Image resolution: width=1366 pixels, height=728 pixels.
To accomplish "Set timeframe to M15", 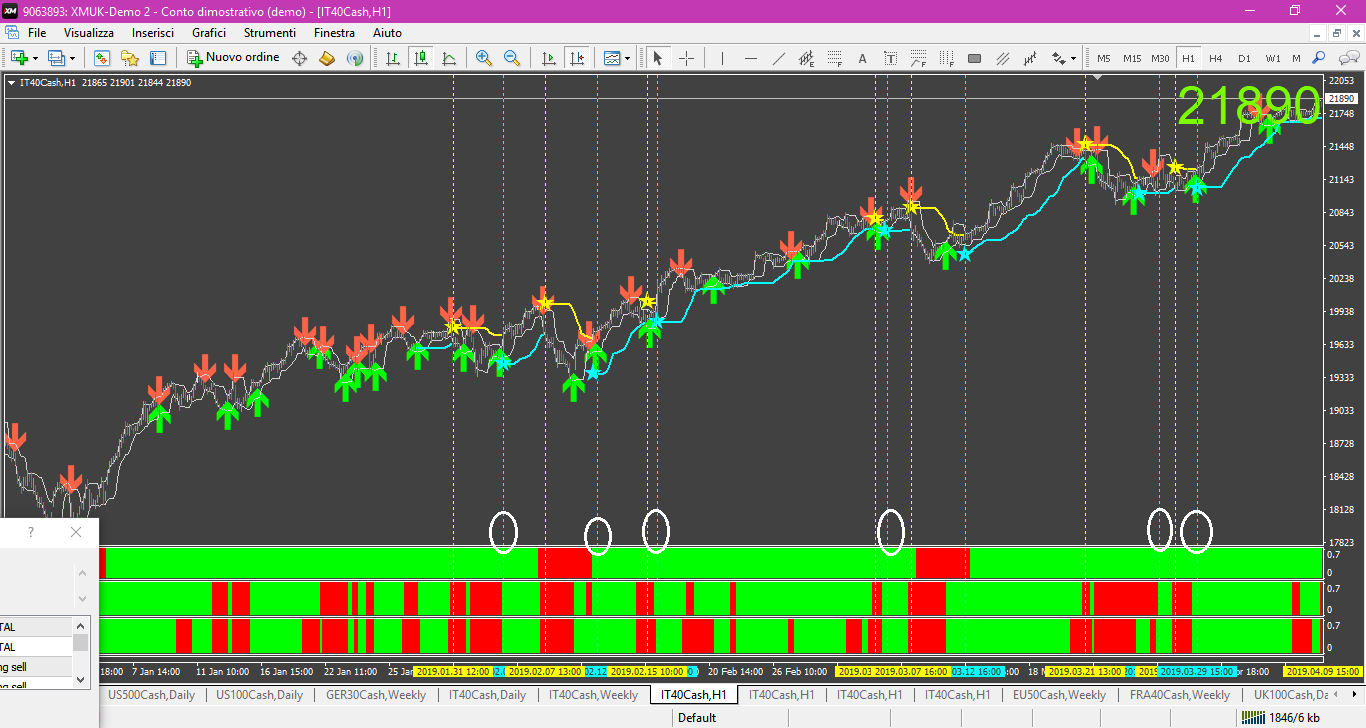I will 1132,58.
